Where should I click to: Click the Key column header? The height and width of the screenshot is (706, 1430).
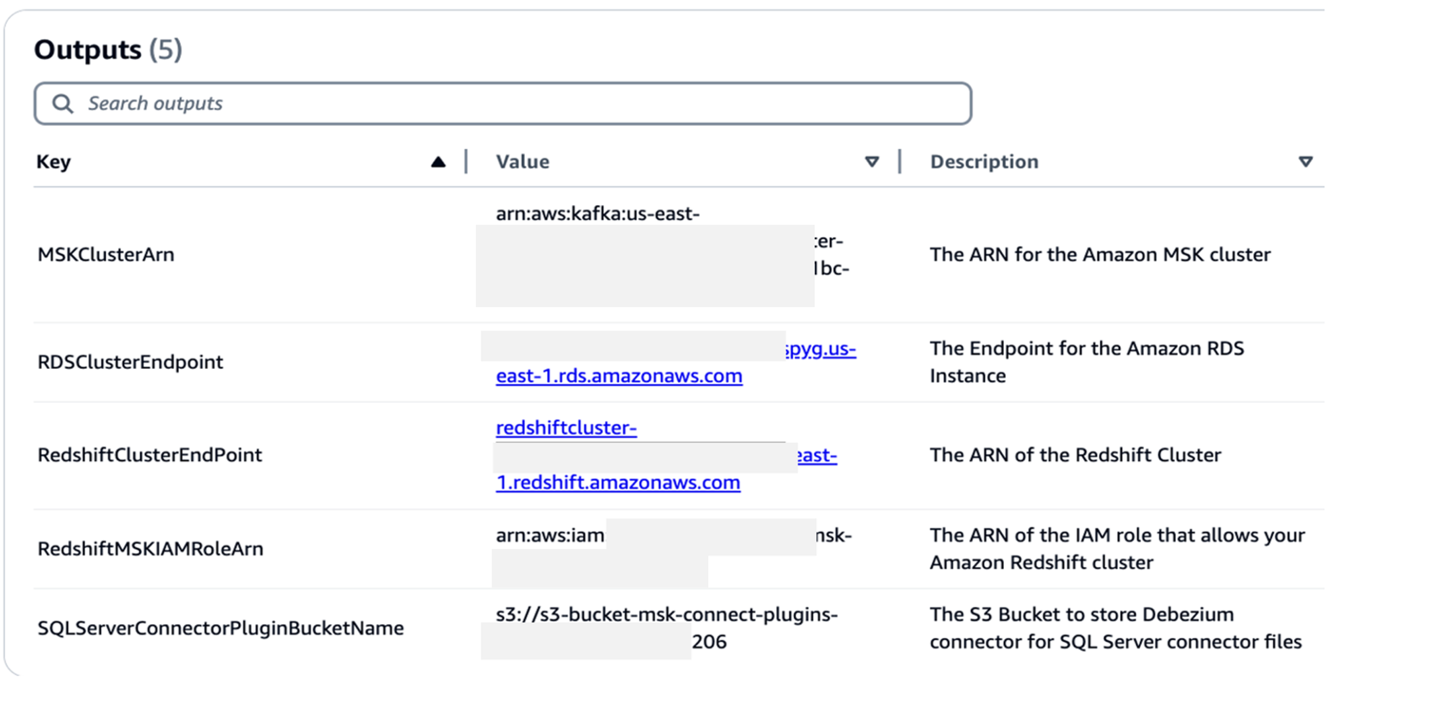54,162
